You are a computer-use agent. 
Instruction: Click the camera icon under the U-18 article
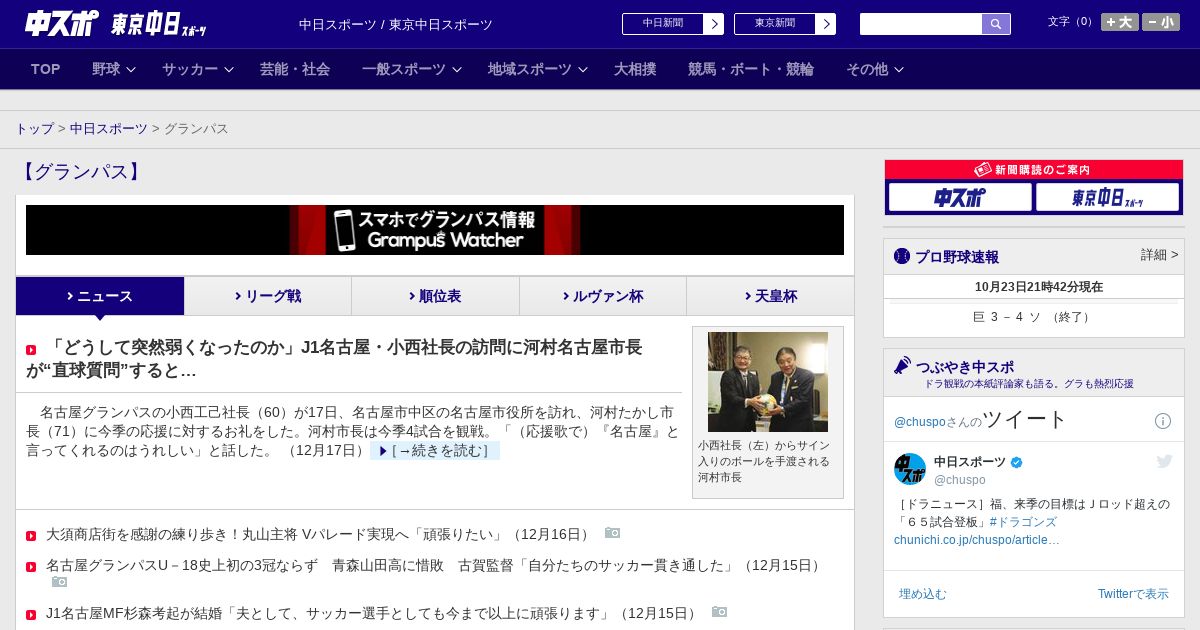60,581
